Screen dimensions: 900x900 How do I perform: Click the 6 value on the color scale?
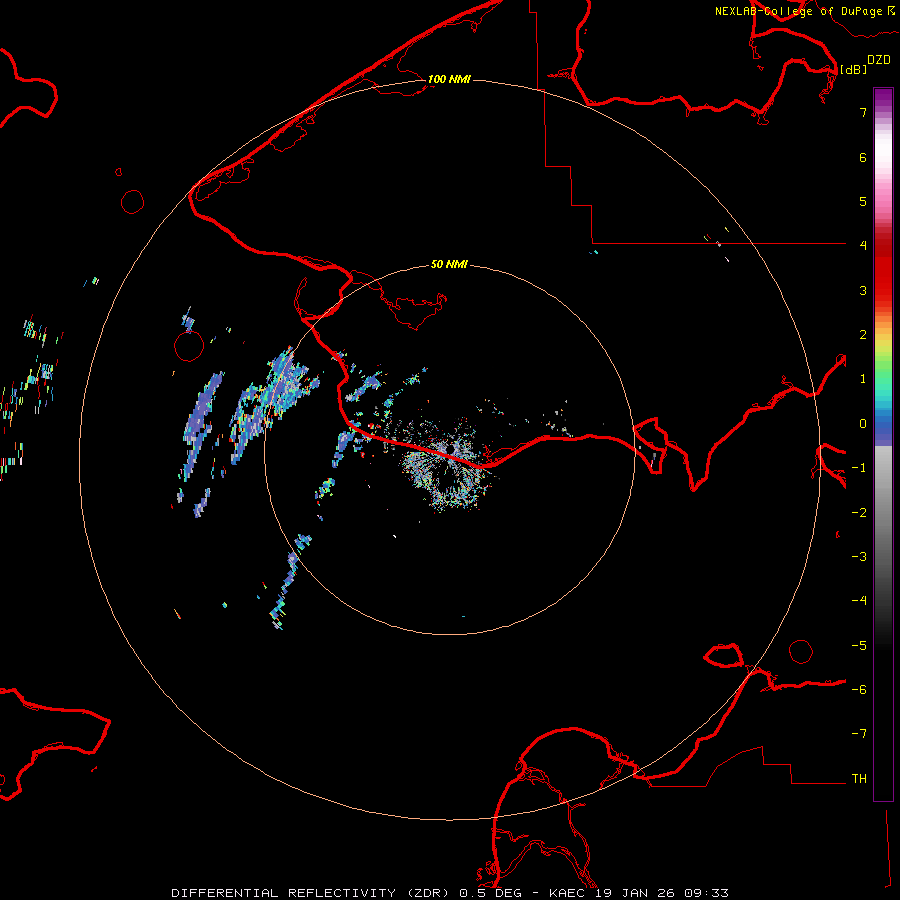(863, 157)
